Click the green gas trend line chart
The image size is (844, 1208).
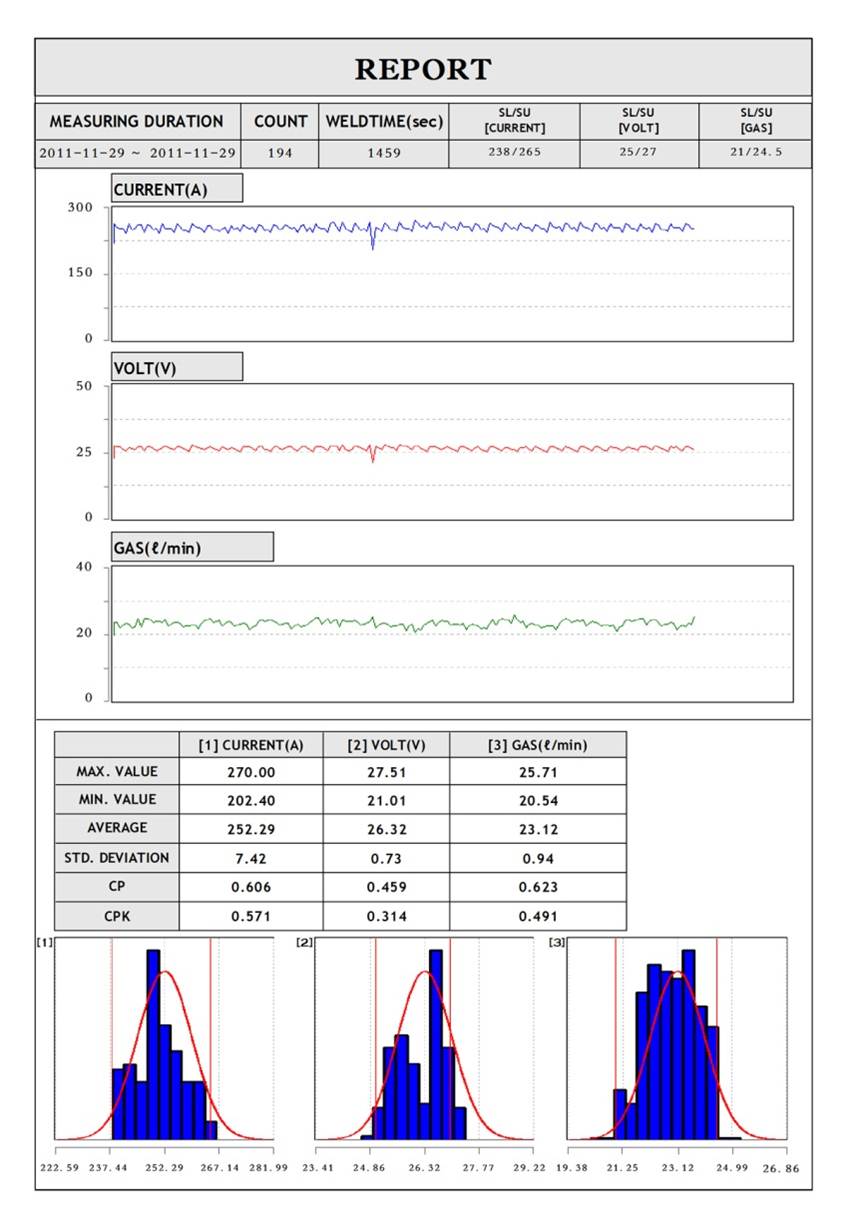[452, 634]
